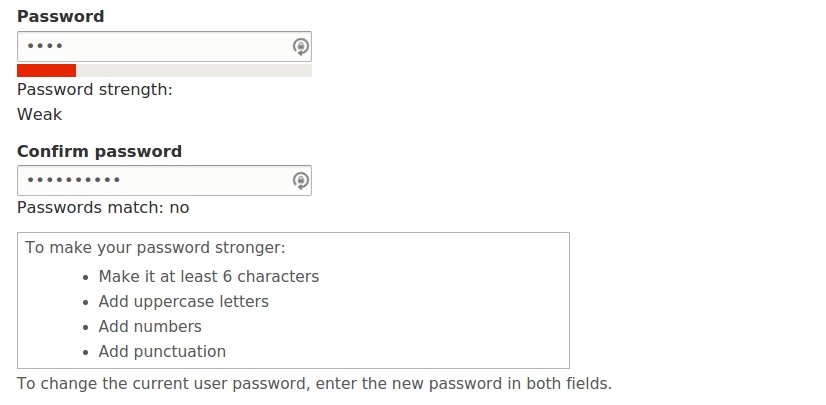Click the Password field's lock icon

[x=301, y=47]
